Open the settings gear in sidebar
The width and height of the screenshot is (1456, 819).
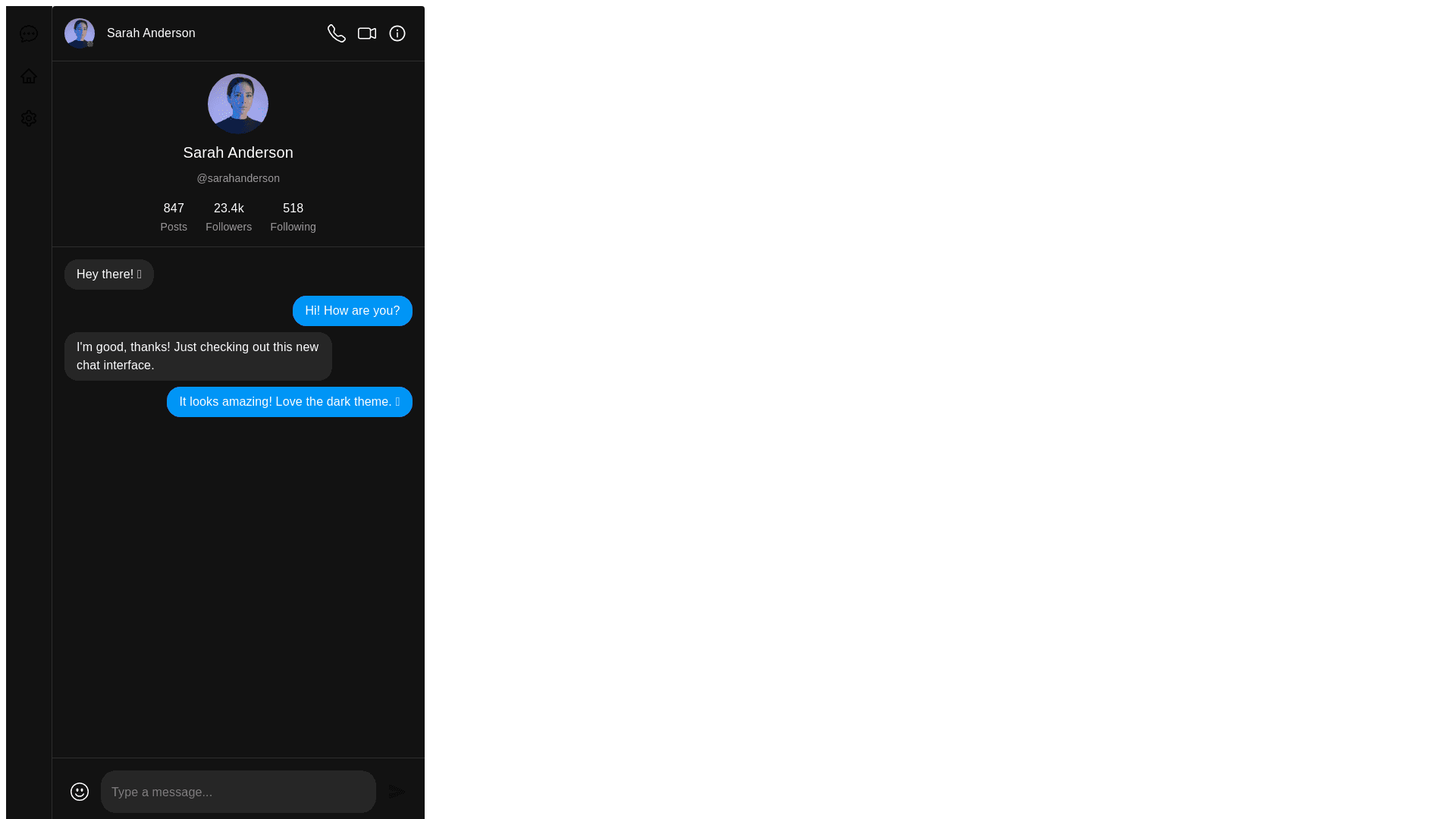29,118
